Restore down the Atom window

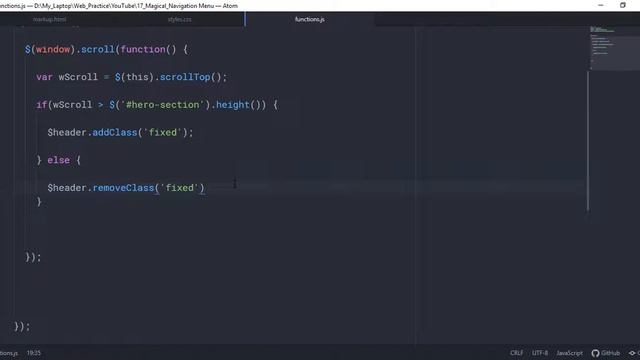(x=623, y=5)
